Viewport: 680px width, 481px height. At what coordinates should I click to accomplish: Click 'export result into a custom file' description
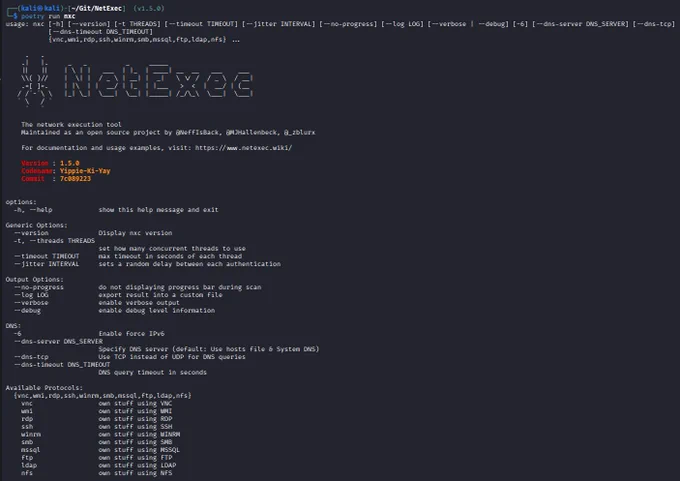[x=160, y=295]
